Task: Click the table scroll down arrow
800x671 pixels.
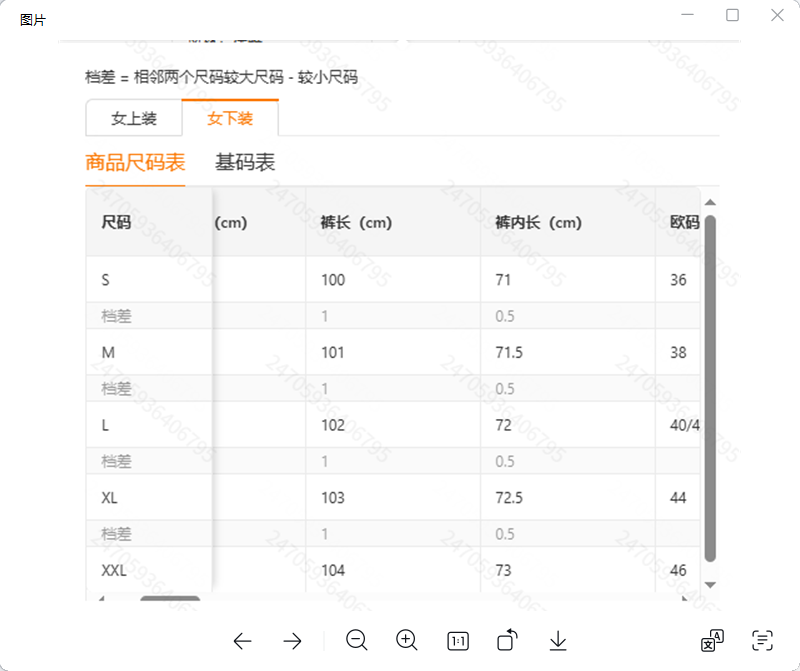Action: tap(710, 585)
